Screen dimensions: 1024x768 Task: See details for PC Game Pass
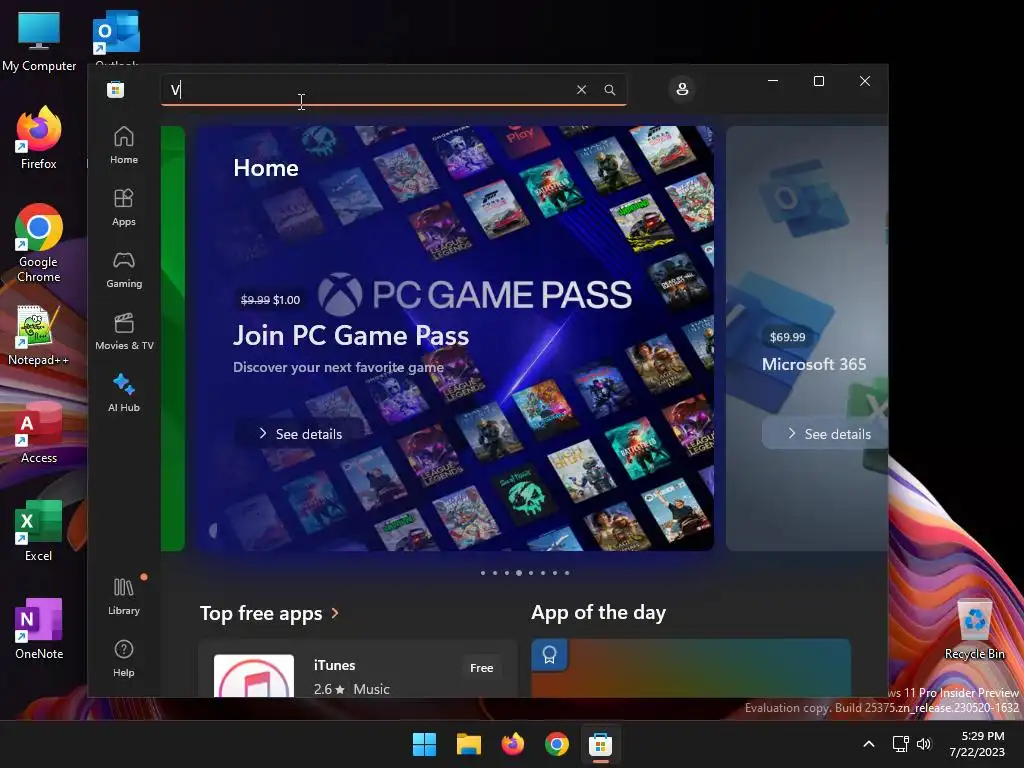(x=301, y=434)
